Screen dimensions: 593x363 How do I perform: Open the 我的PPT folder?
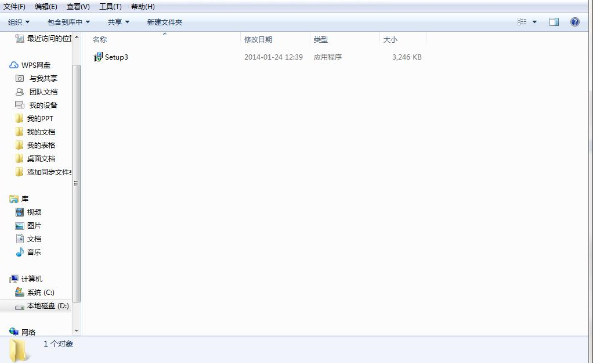(x=34, y=119)
